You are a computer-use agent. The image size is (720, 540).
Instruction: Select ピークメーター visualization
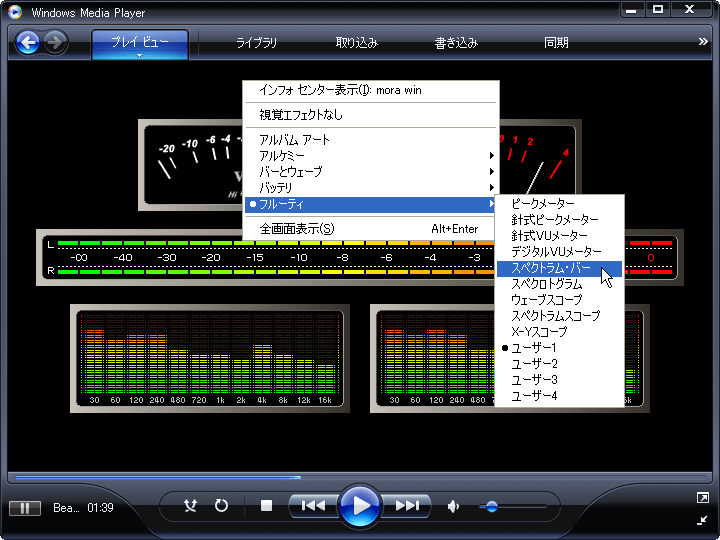[559, 204]
